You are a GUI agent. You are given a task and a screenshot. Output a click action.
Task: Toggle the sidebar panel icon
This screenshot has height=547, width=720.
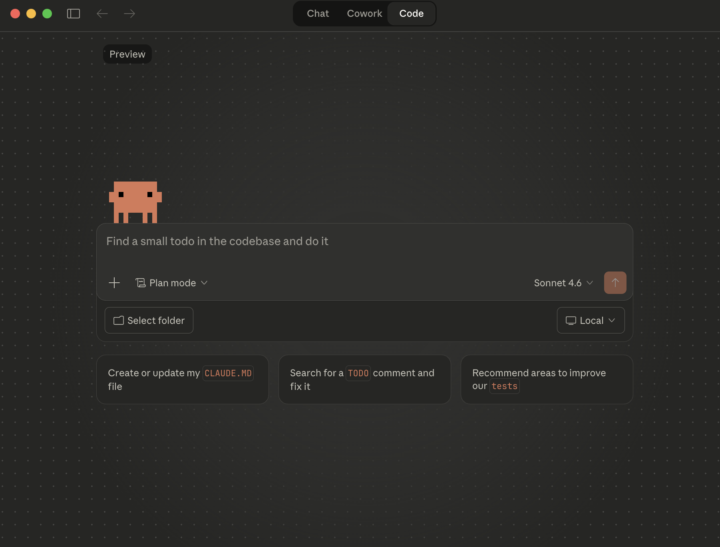[x=73, y=14]
